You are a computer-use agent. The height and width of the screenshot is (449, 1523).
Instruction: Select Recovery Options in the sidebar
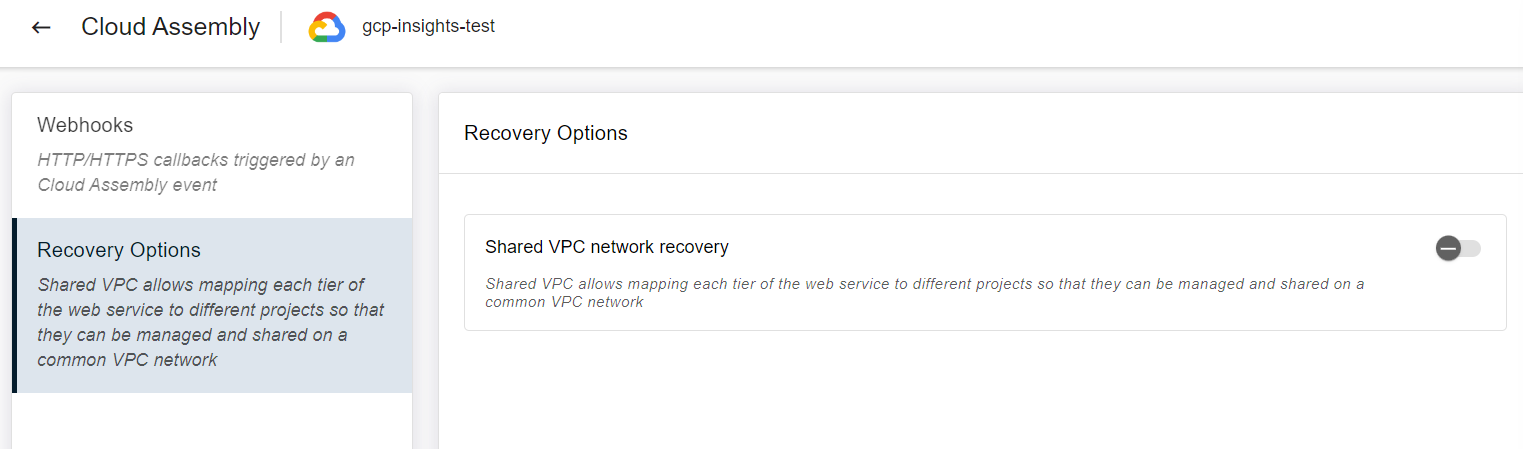[119, 250]
